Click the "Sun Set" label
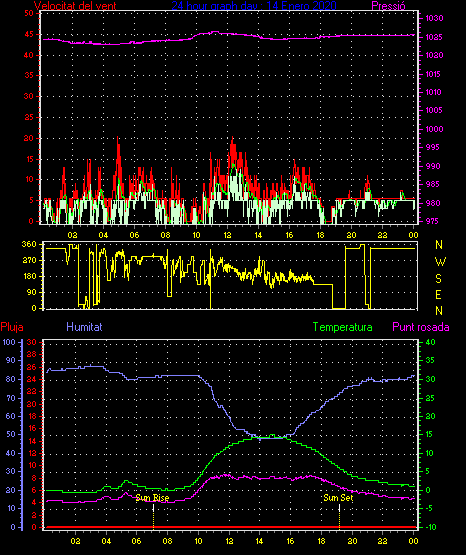The image size is (466, 555). 338,498
